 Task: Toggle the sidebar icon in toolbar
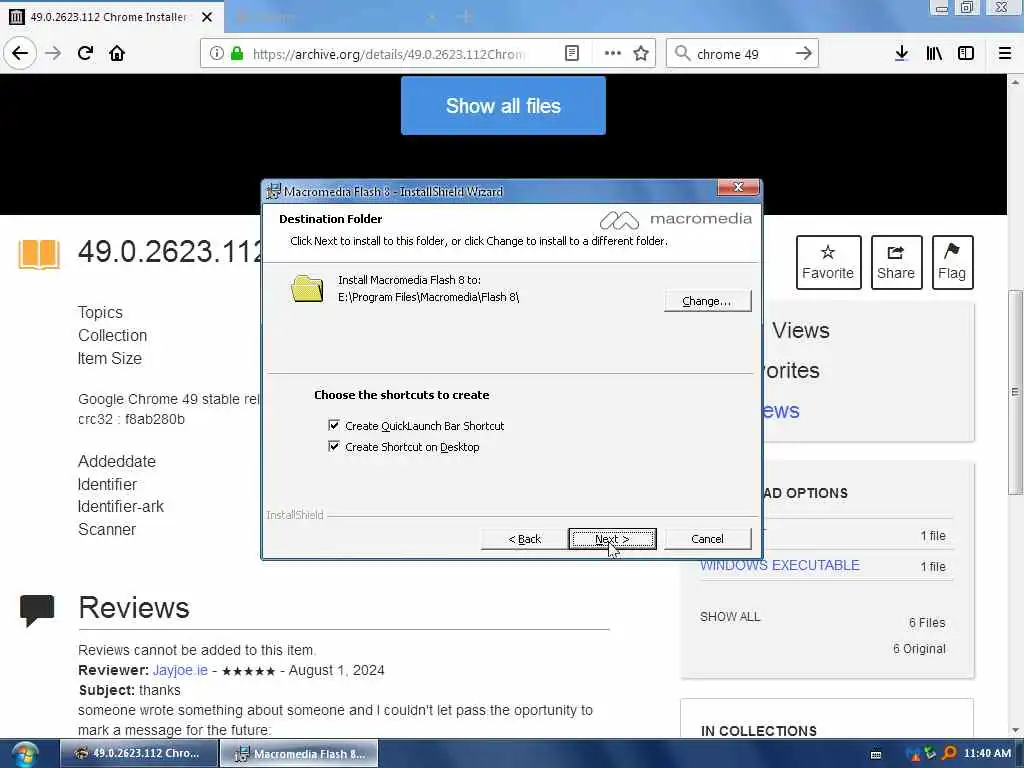966,54
